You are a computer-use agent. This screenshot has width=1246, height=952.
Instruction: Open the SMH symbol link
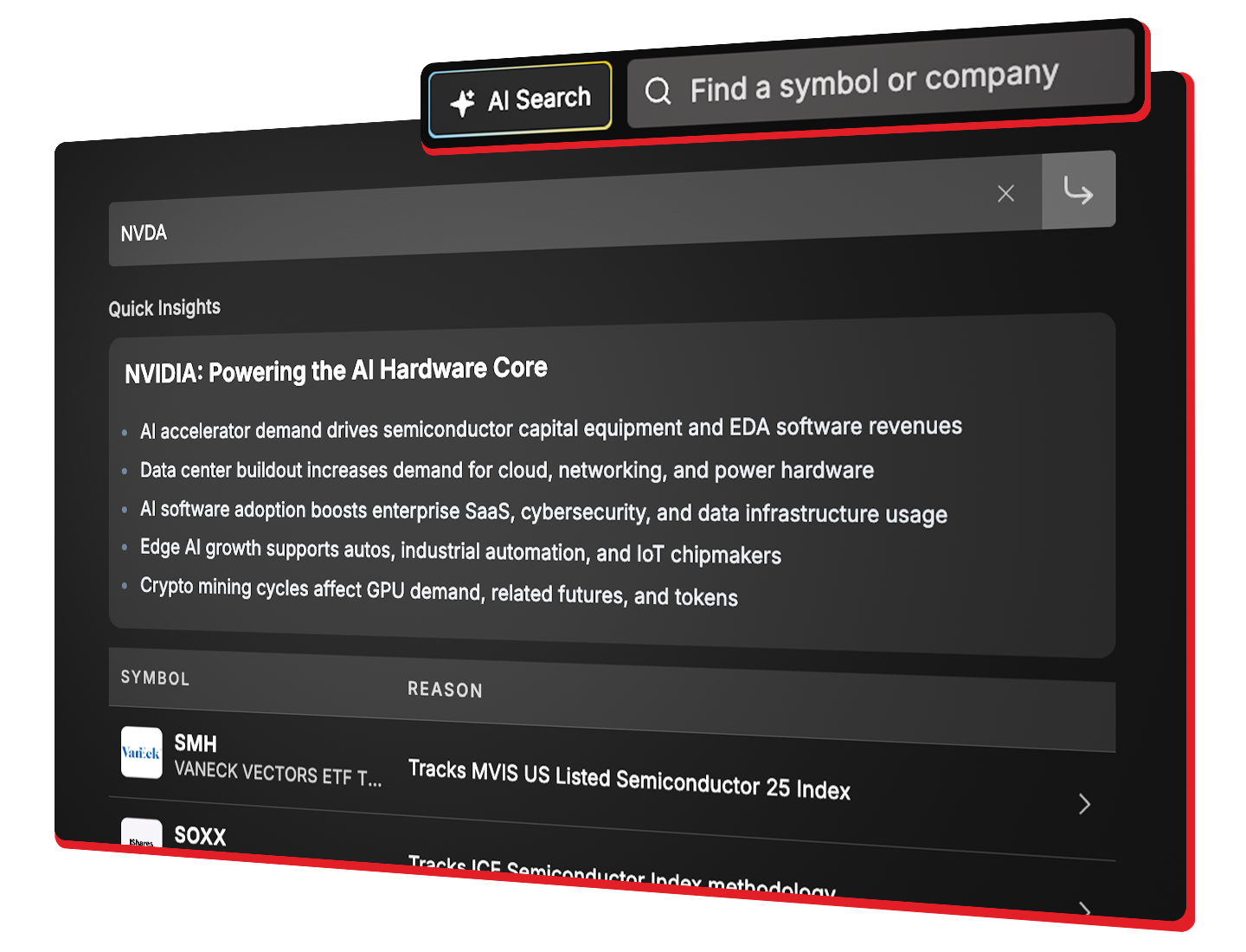(x=196, y=743)
